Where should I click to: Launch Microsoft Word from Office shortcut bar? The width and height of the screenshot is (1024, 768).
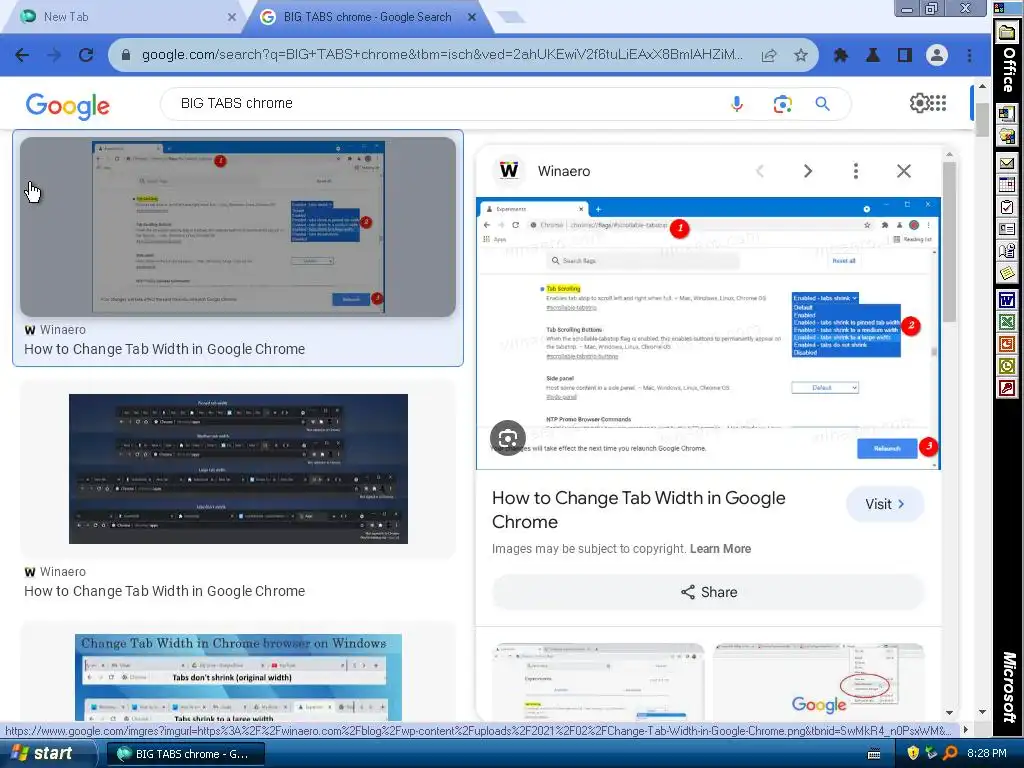click(1007, 300)
